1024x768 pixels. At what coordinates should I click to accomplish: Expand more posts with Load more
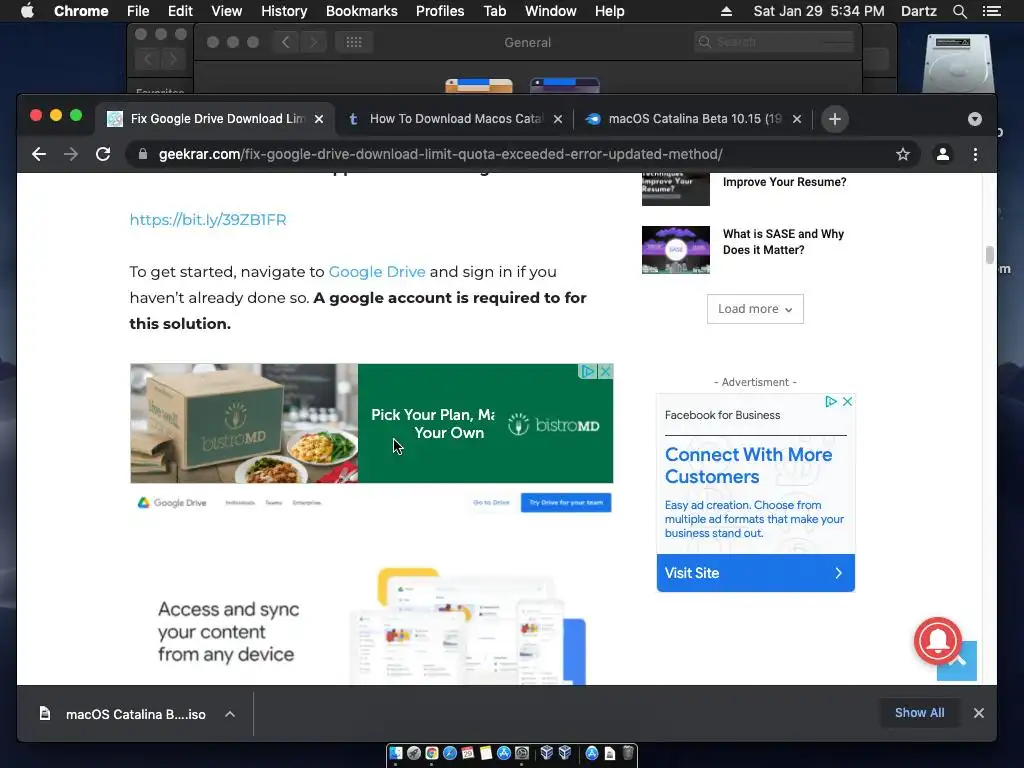coord(755,309)
